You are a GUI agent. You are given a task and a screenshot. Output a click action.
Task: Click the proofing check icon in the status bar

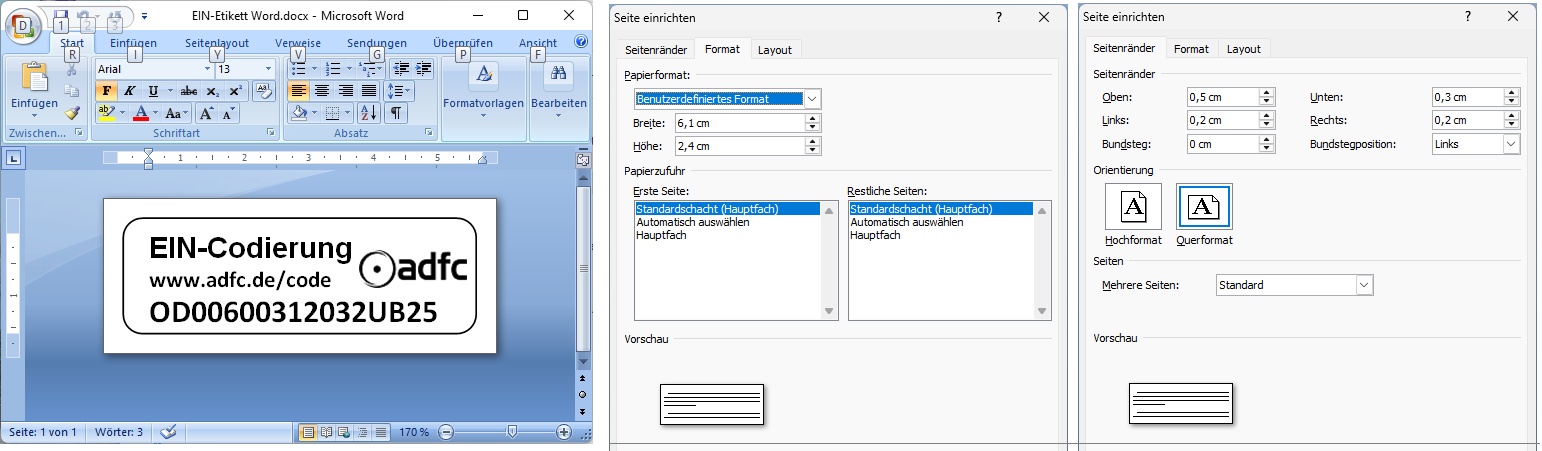coord(168,432)
